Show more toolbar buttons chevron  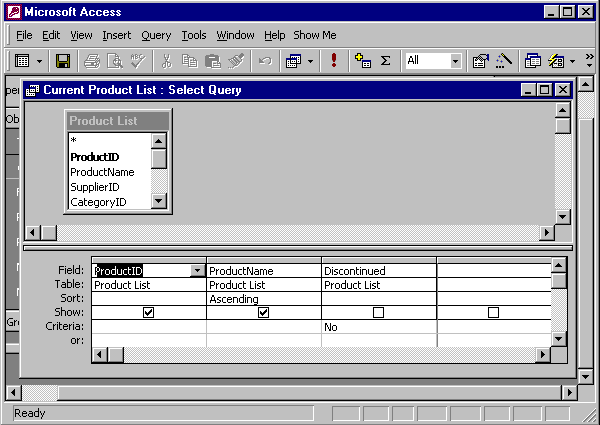(589, 60)
